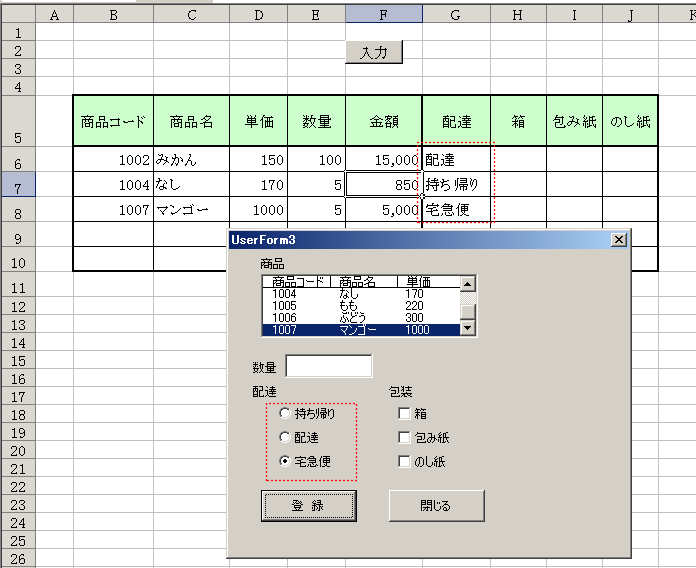696x568 pixels.
Task: Click the 数量 text input field
Action: (x=328, y=366)
